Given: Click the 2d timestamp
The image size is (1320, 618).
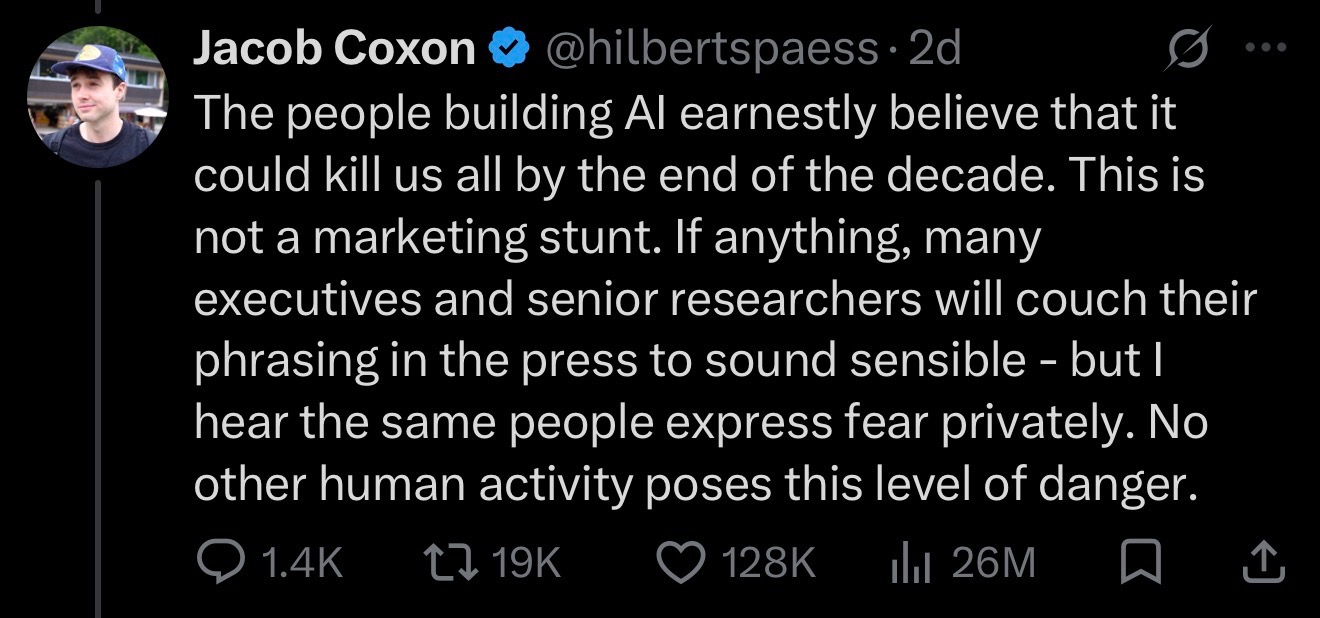Looking at the screenshot, I should [x=934, y=49].
